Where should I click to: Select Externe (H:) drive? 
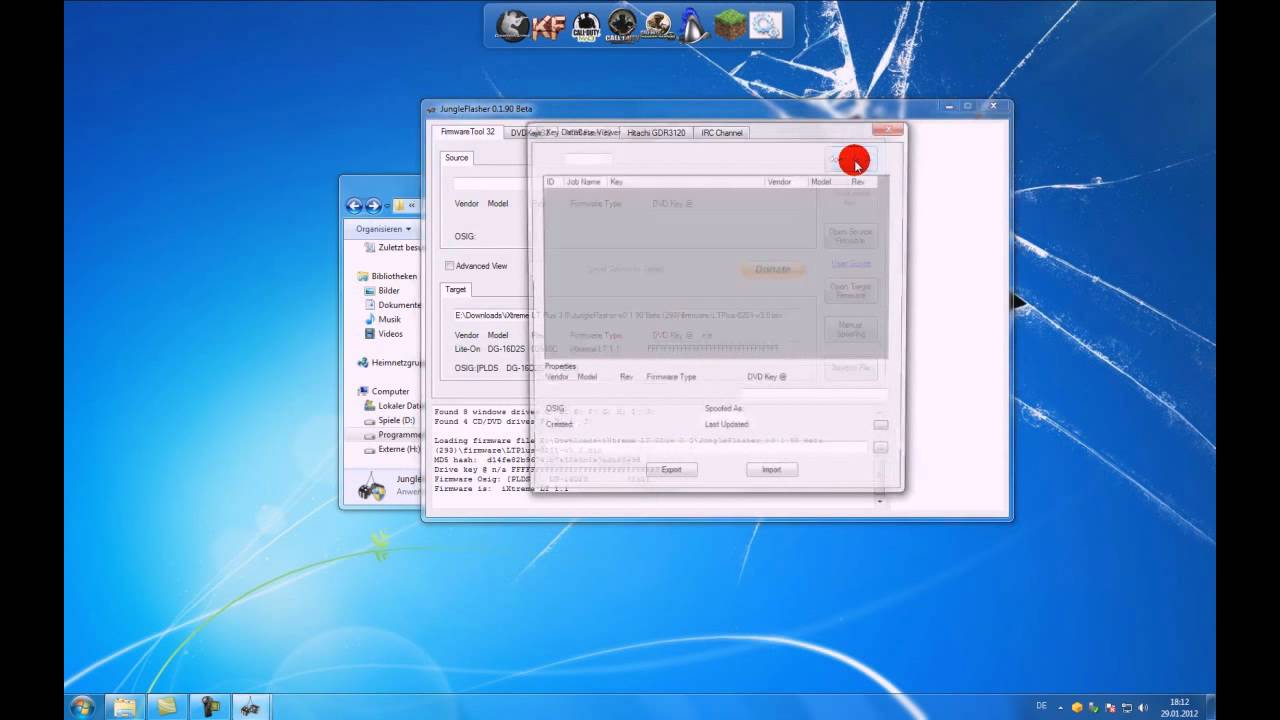(393, 450)
